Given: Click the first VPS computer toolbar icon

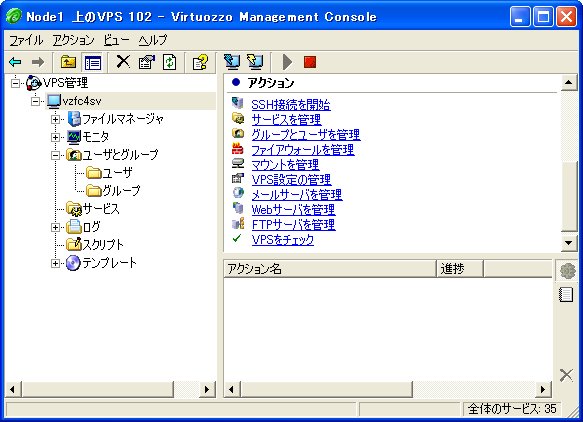Looking at the screenshot, I should pos(232,62).
